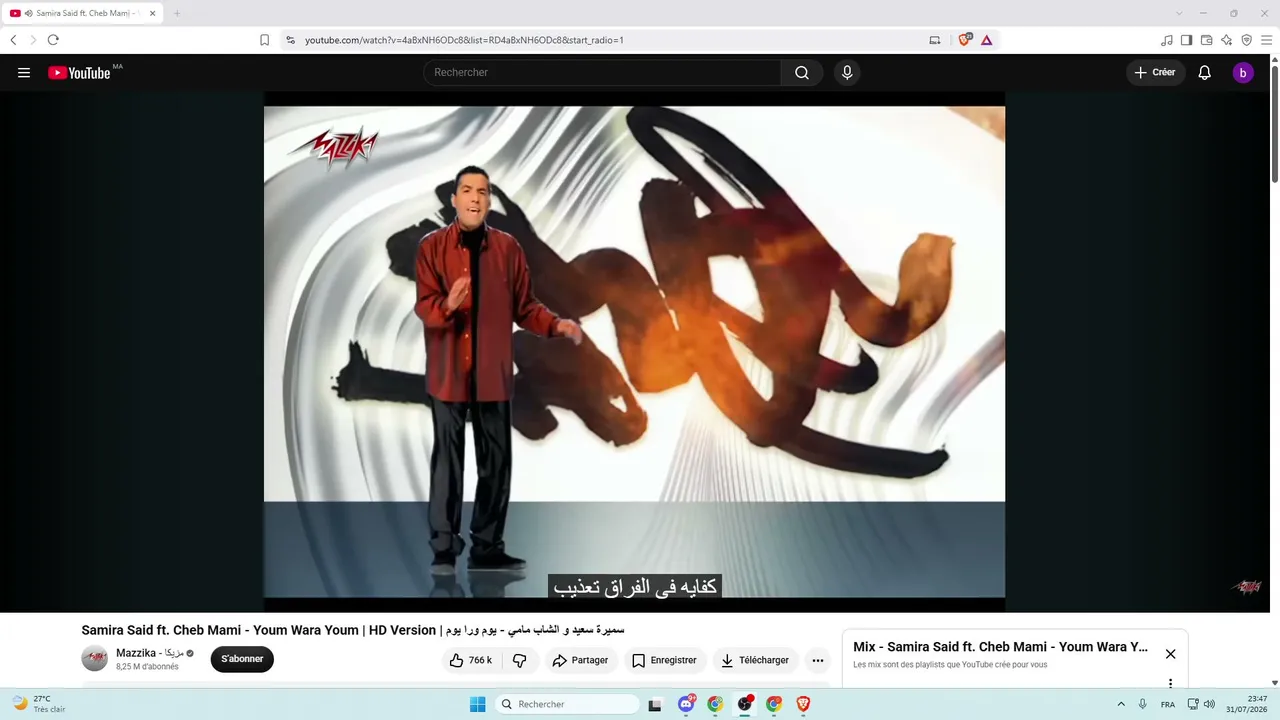
Task: Select the Samira Said ft. Cheb Mami tab
Action: point(82,13)
